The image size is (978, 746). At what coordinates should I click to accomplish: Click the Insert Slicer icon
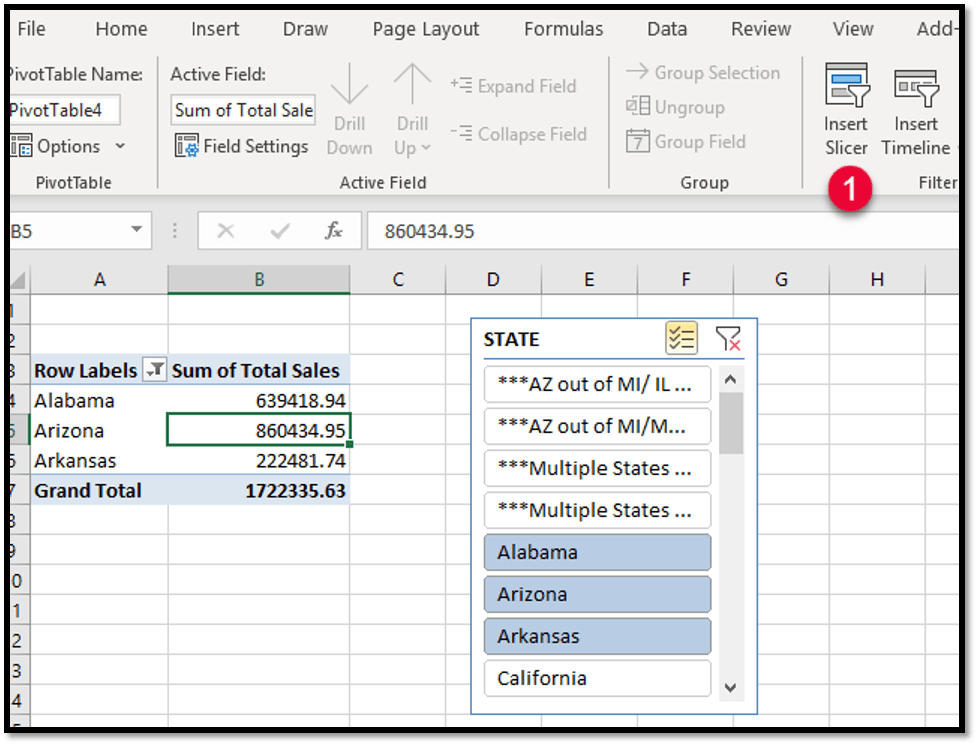pyautogui.click(x=845, y=87)
